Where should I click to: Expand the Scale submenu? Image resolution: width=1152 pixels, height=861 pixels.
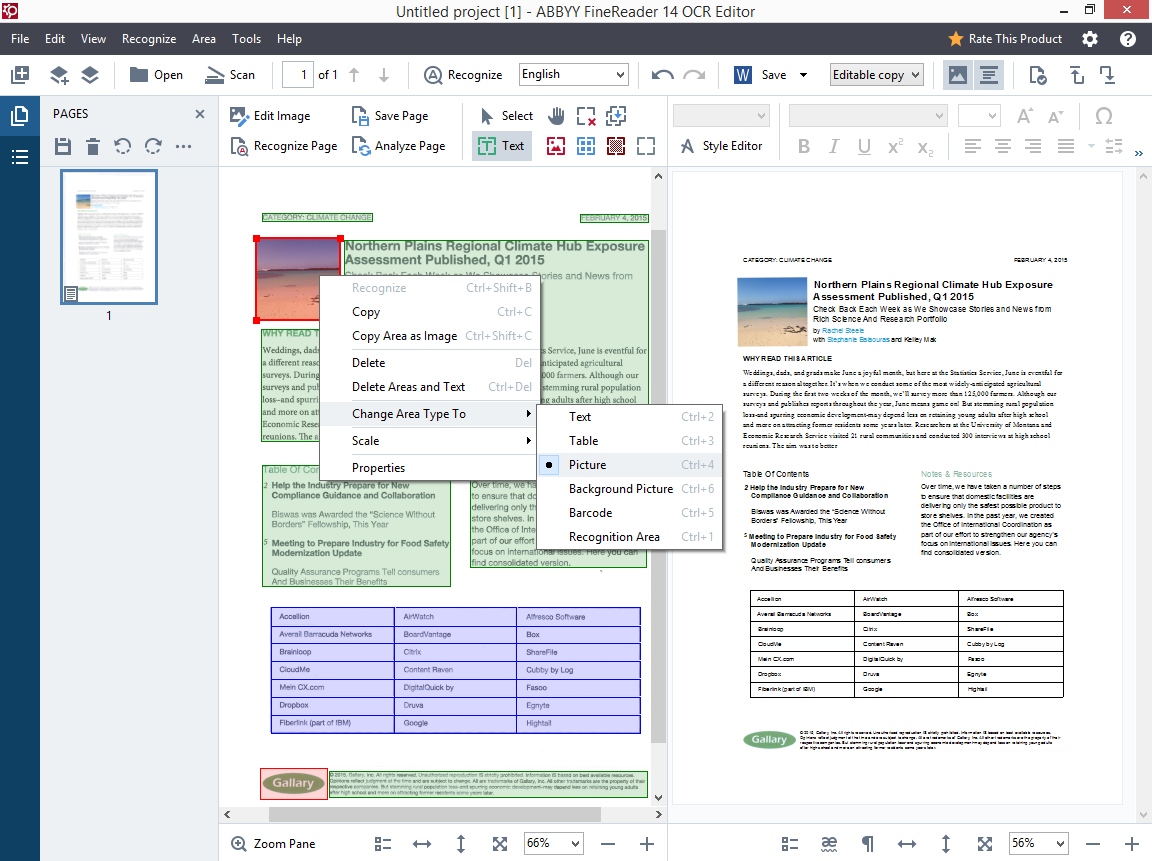point(431,440)
